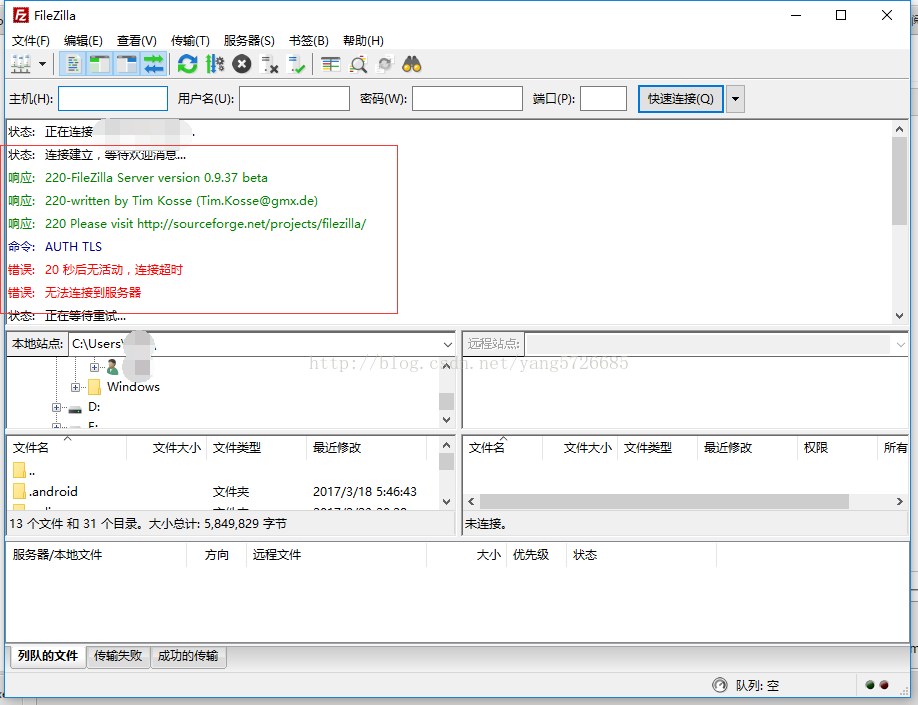Viewport: 918px width, 705px height.
Task: Click message log scroll up arrow
Action: (x=899, y=129)
